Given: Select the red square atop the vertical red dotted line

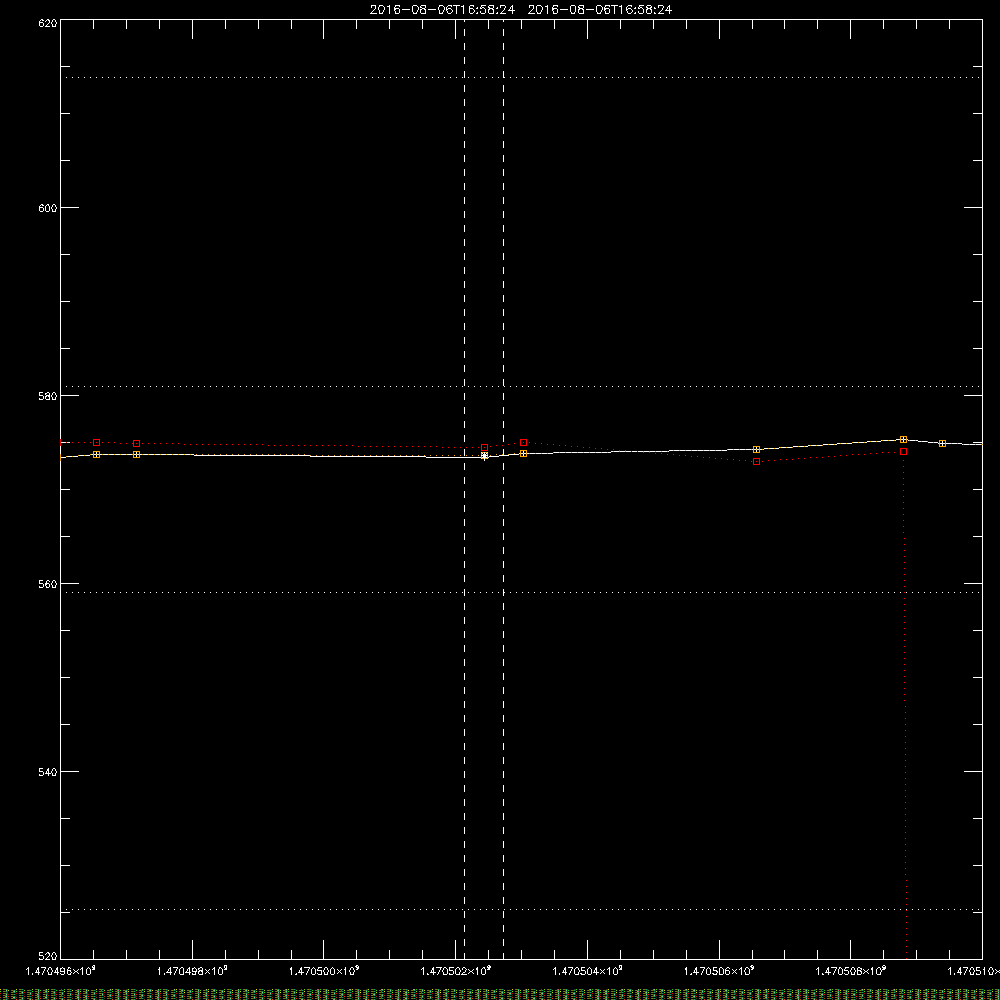Looking at the screenshot, I should 904,452.
